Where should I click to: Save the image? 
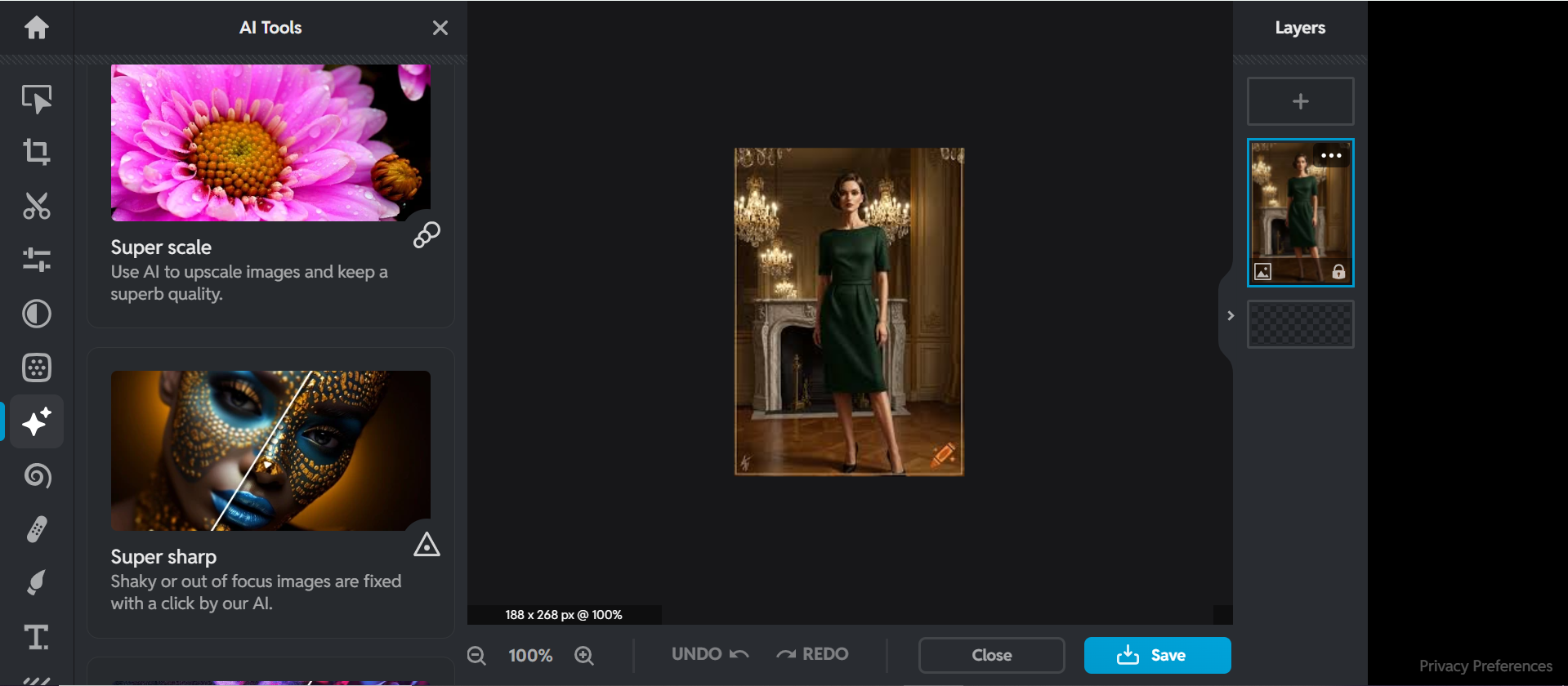[x=1158, y=655]
